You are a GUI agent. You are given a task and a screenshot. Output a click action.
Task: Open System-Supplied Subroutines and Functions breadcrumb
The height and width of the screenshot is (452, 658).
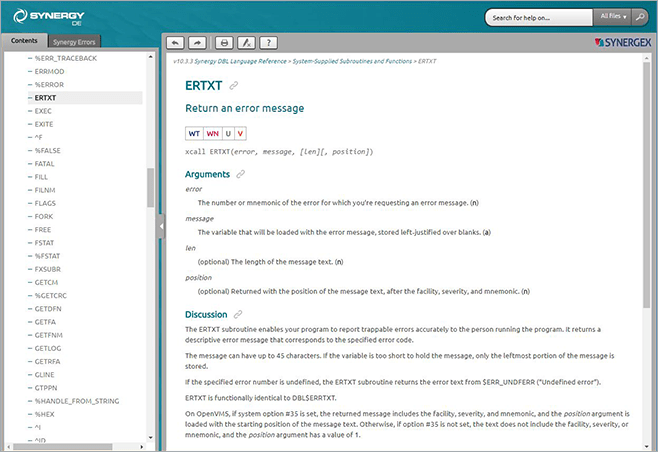tap(352, 61)
